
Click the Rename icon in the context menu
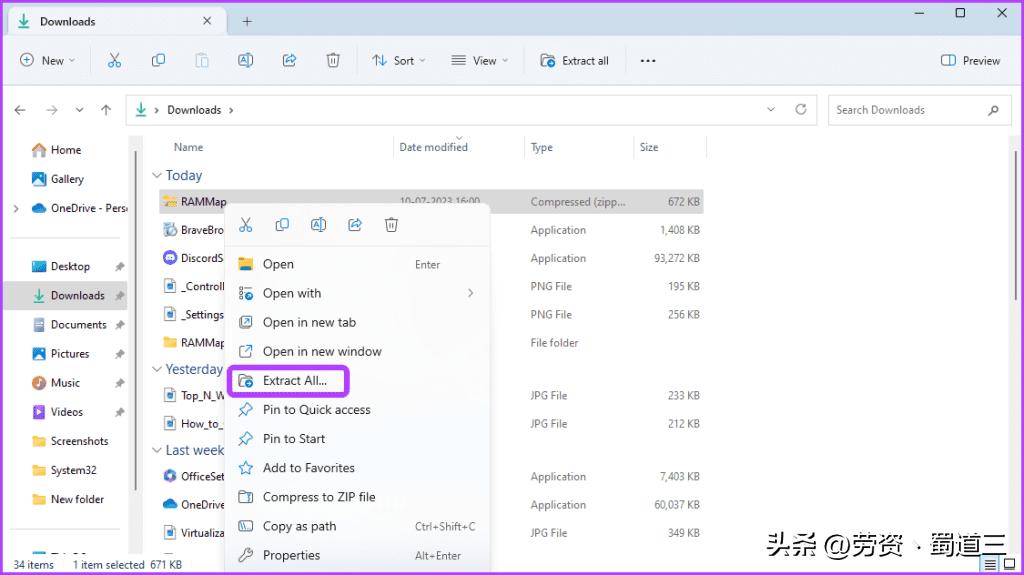(319, 225)
